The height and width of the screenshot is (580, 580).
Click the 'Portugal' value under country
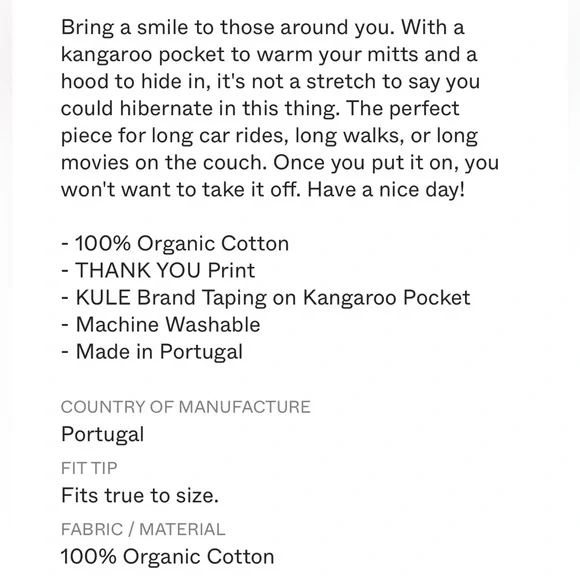pyautogui.click(x=102, y=434)
